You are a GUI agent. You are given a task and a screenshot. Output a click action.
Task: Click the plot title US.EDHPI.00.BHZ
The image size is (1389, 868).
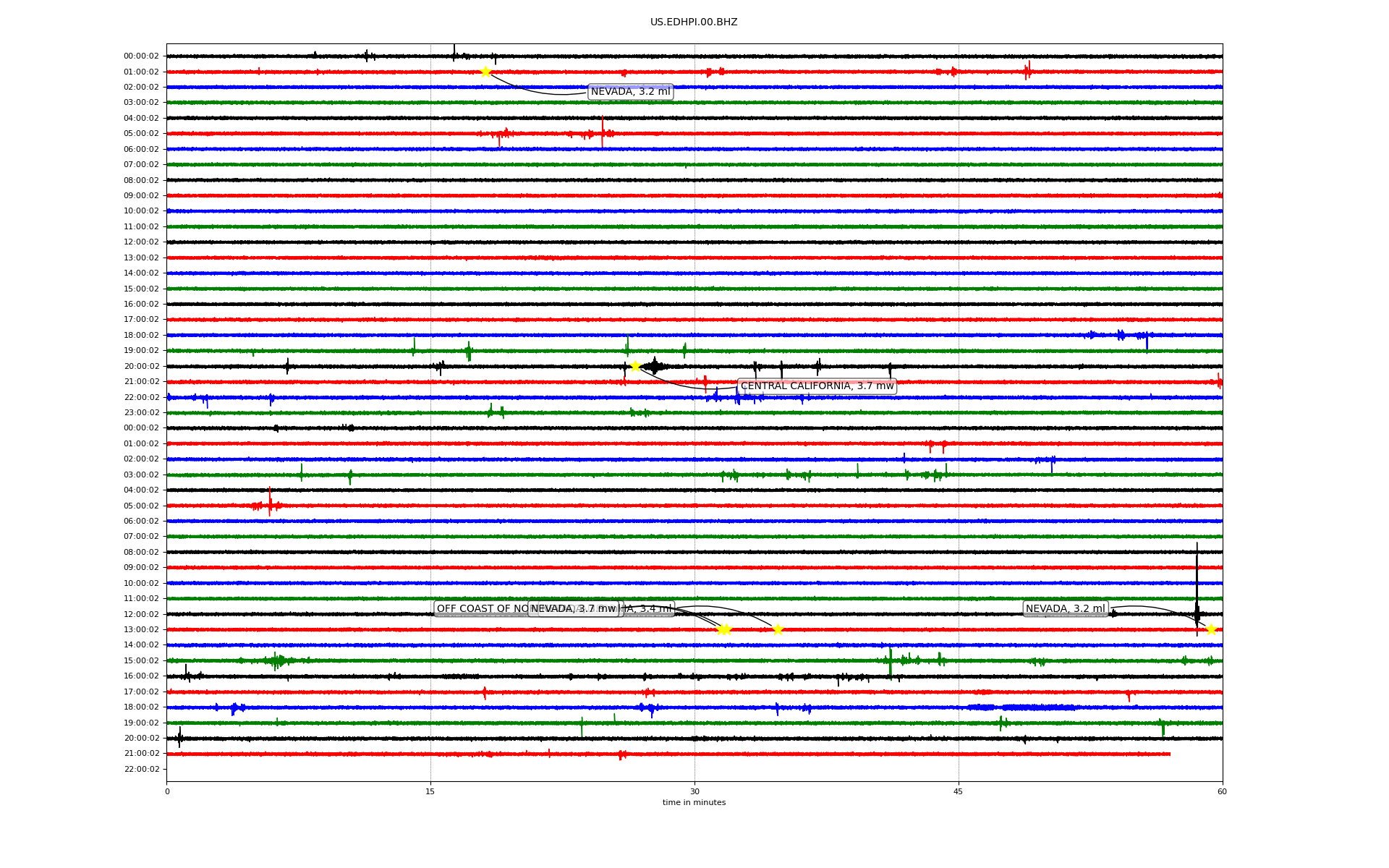click(x=694, y=22)
